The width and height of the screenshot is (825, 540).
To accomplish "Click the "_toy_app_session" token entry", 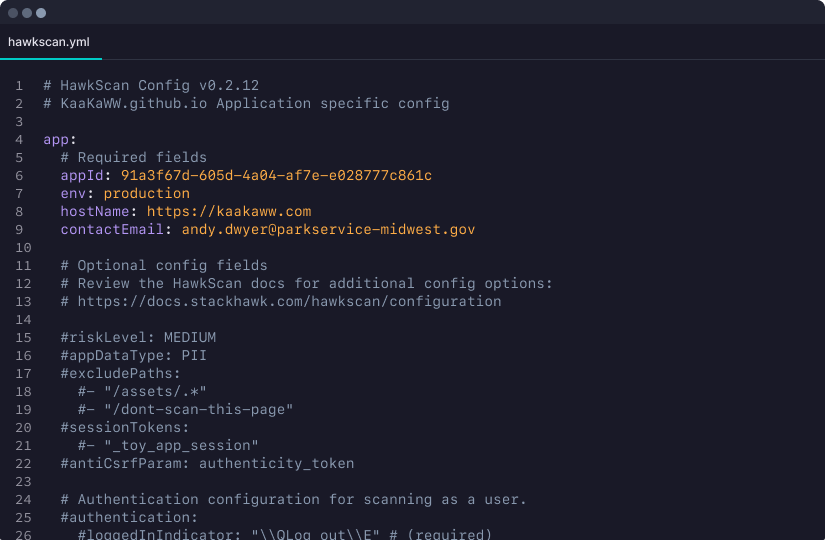I will click(181, 446).
